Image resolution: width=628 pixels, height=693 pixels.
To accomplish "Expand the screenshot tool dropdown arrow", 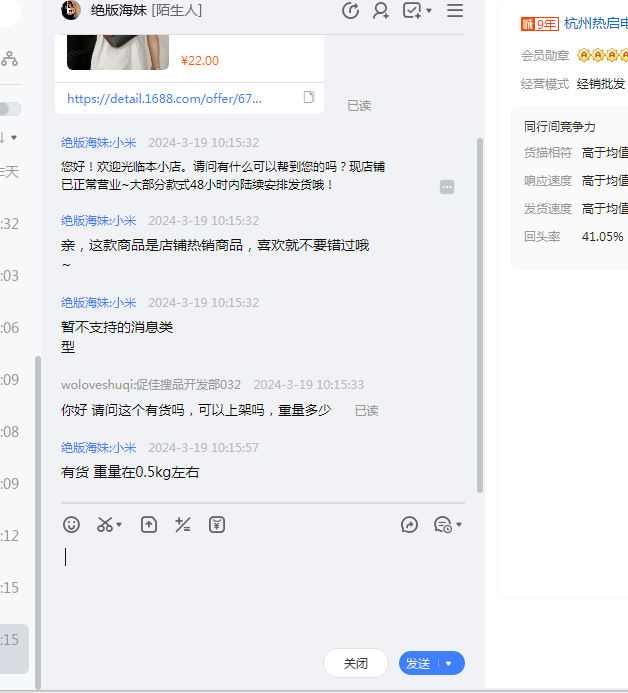I will (119, 525).
